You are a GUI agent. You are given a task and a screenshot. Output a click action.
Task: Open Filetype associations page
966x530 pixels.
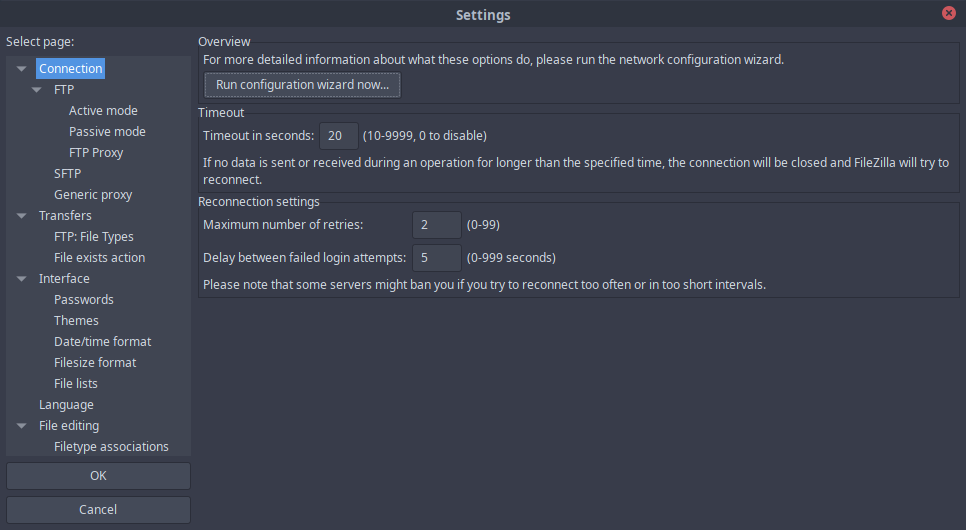[x=111, y=447]
